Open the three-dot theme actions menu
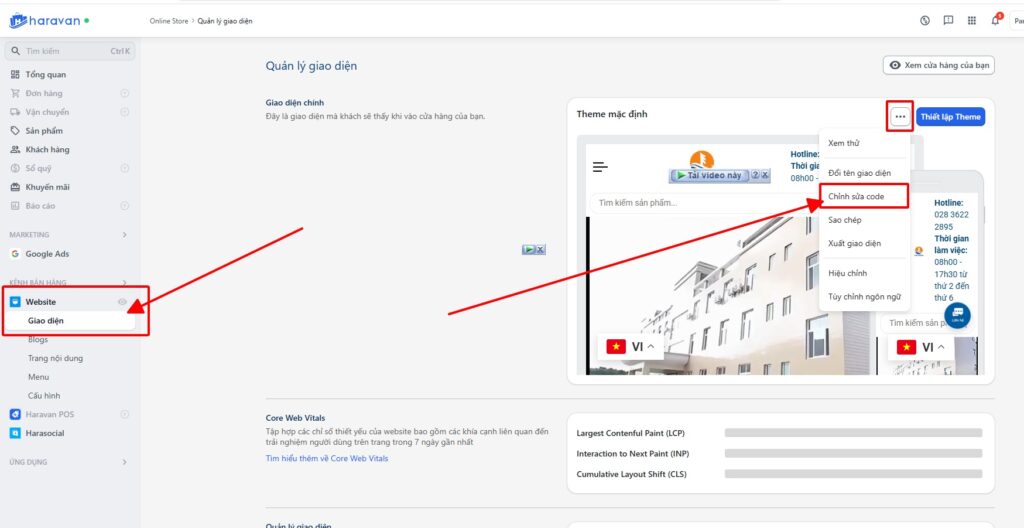Image resolution: width=1024 pixels, height=528 pixels. pos(900,117)
